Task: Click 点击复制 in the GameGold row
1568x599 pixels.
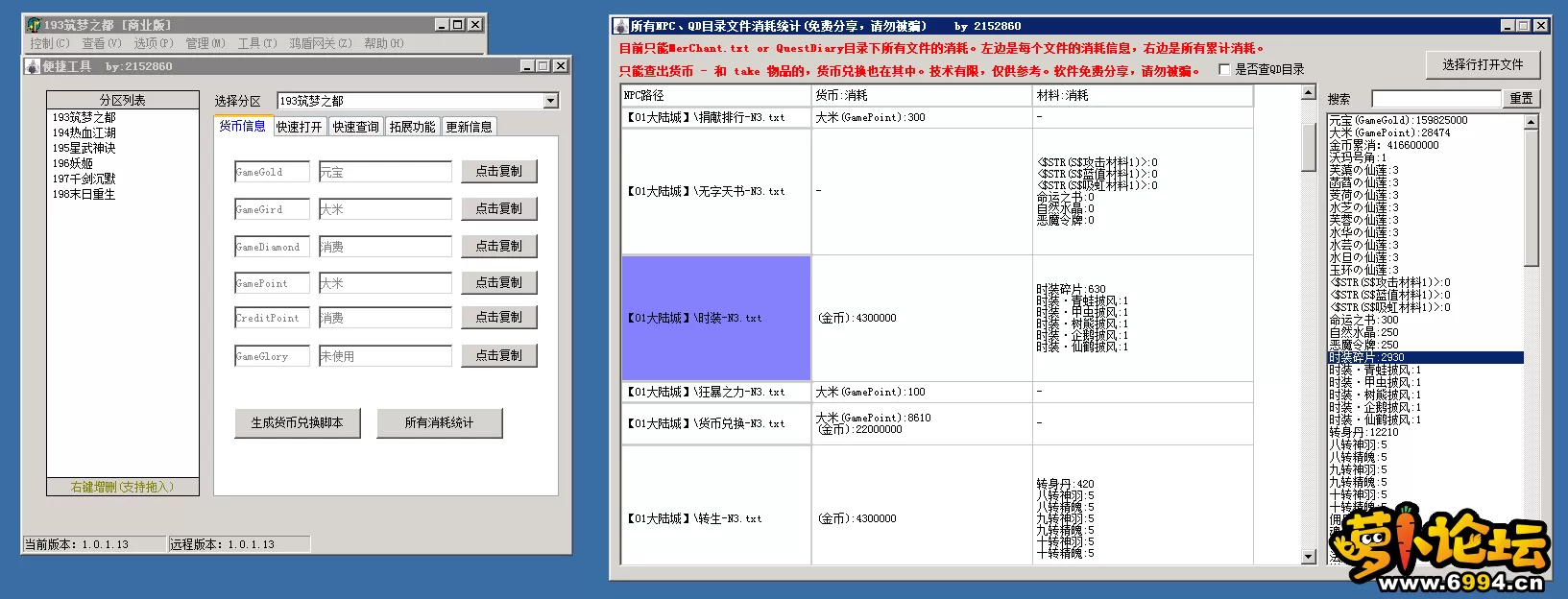Action: pyautogui.click(x=499, y=171)
